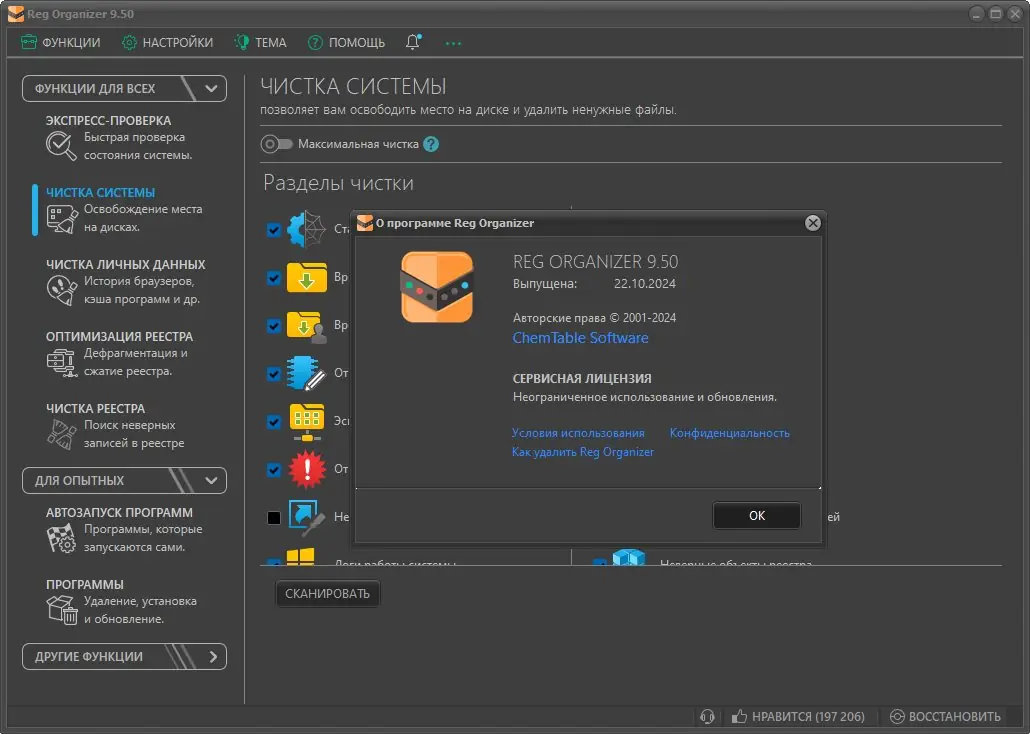Open the ФУНКЦИИ menu
This screenshot has width=1030, height=734.
pyautogui.click(x=60, y=43)
